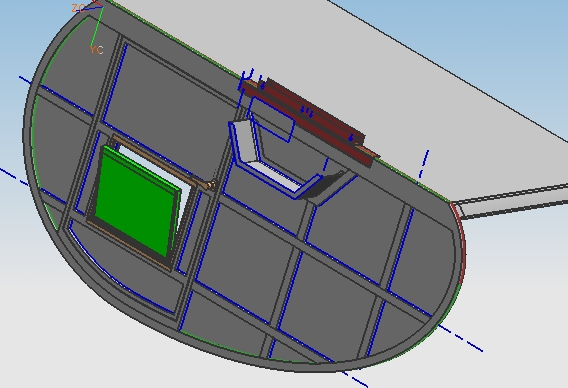Select the blue dashed centerline at lower right
568x388 pixels.
tap(460, 338)
